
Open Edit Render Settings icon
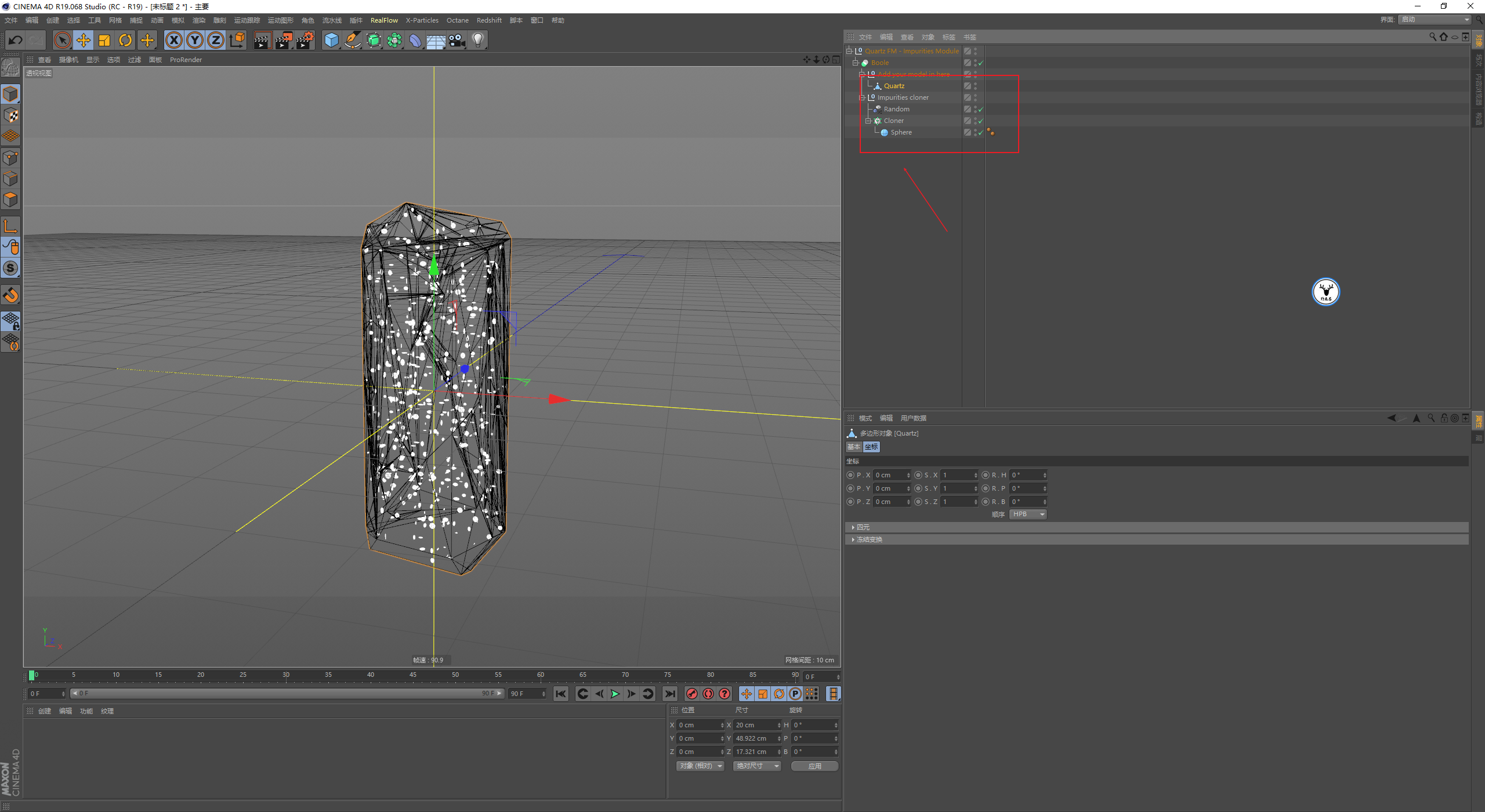pos(305,40)
